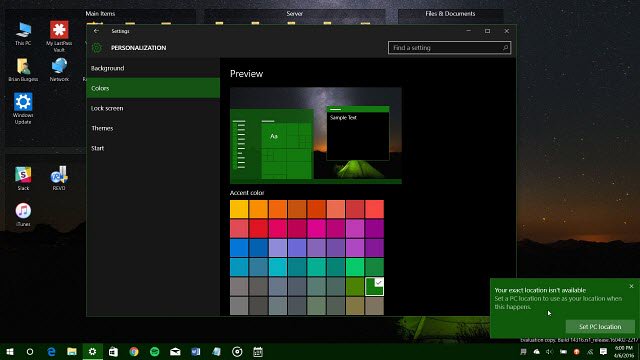Dismiss the location notification with its X
Image resolution: width=640 pixels, height=360 pixels.
[631, 286]
